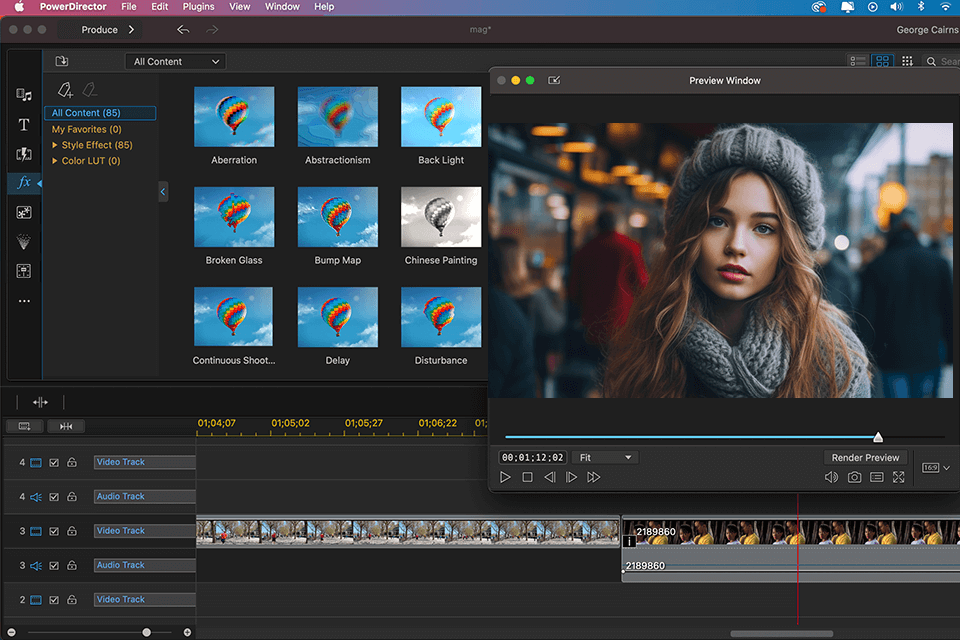Image resolution: width=960 pixels, height=640 pixels.
Task: Click the Render Preview button
Action: coord(865,458)
